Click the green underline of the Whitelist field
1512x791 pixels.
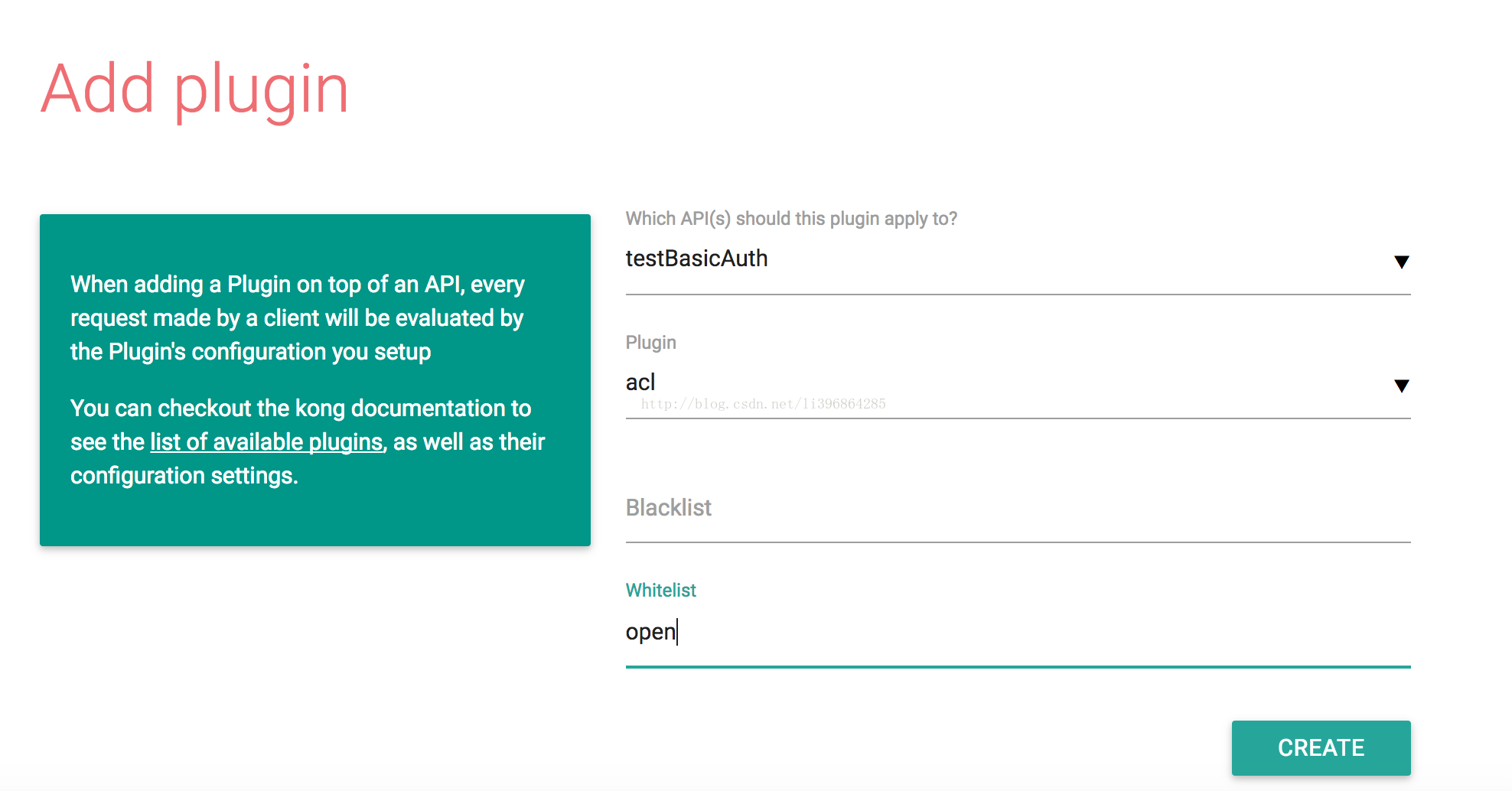pyautogui.click(x=1018, y=667)
